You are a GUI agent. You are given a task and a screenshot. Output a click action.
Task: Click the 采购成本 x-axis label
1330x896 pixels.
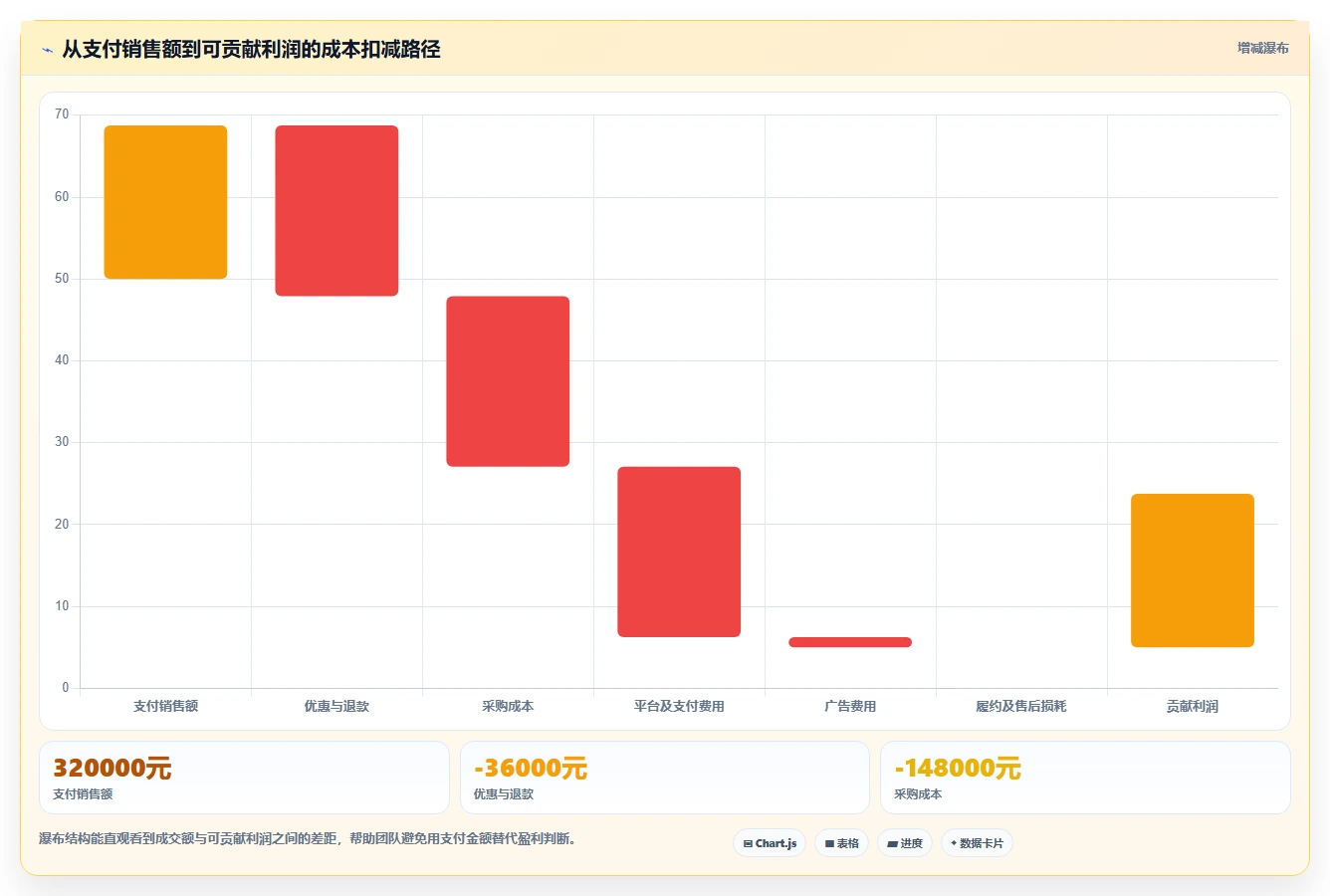click(508, 706)
